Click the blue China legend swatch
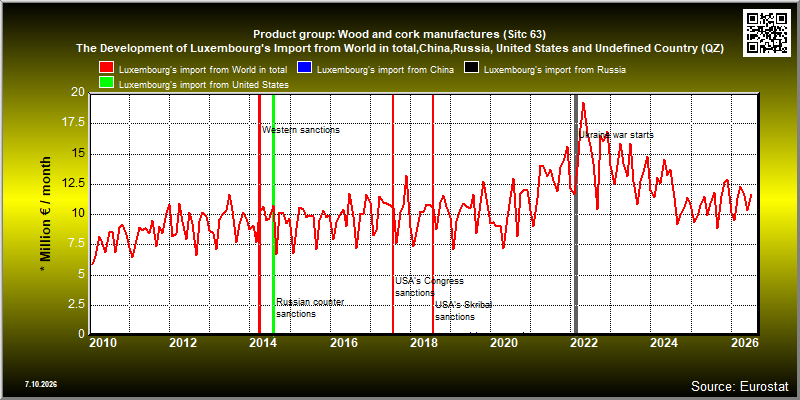 point(305,69)
